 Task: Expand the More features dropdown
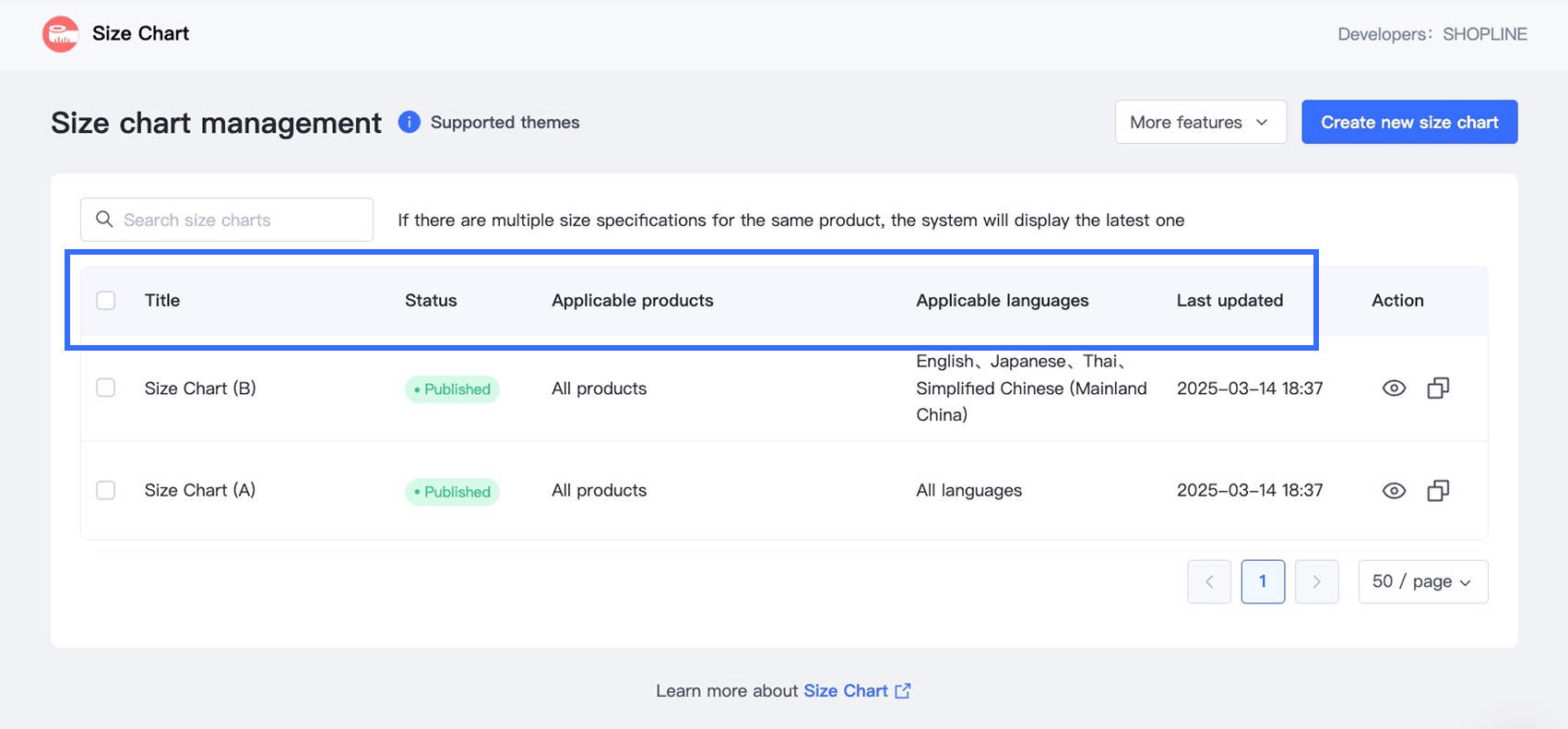coord(1200,122)
